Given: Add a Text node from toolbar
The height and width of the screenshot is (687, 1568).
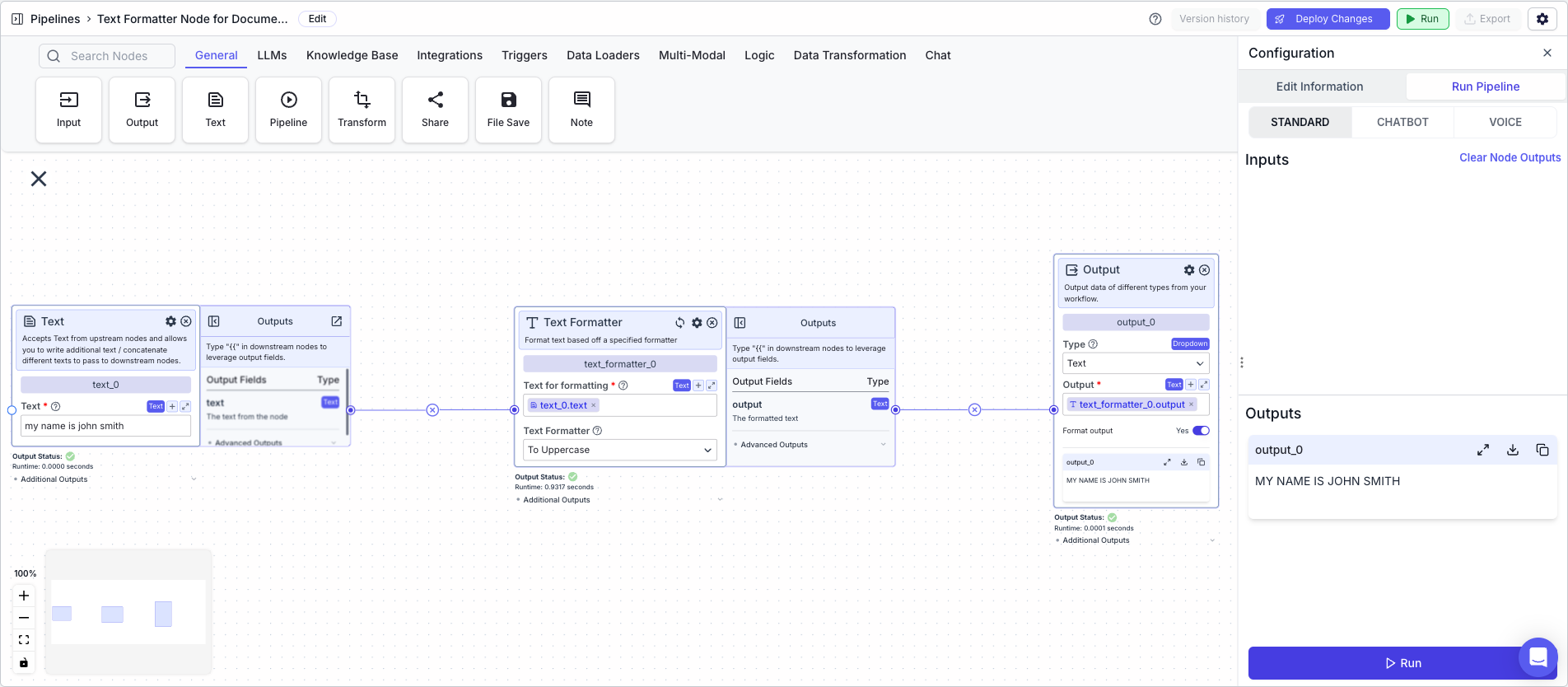Looking at the screenshot, I should pos(215,110).
